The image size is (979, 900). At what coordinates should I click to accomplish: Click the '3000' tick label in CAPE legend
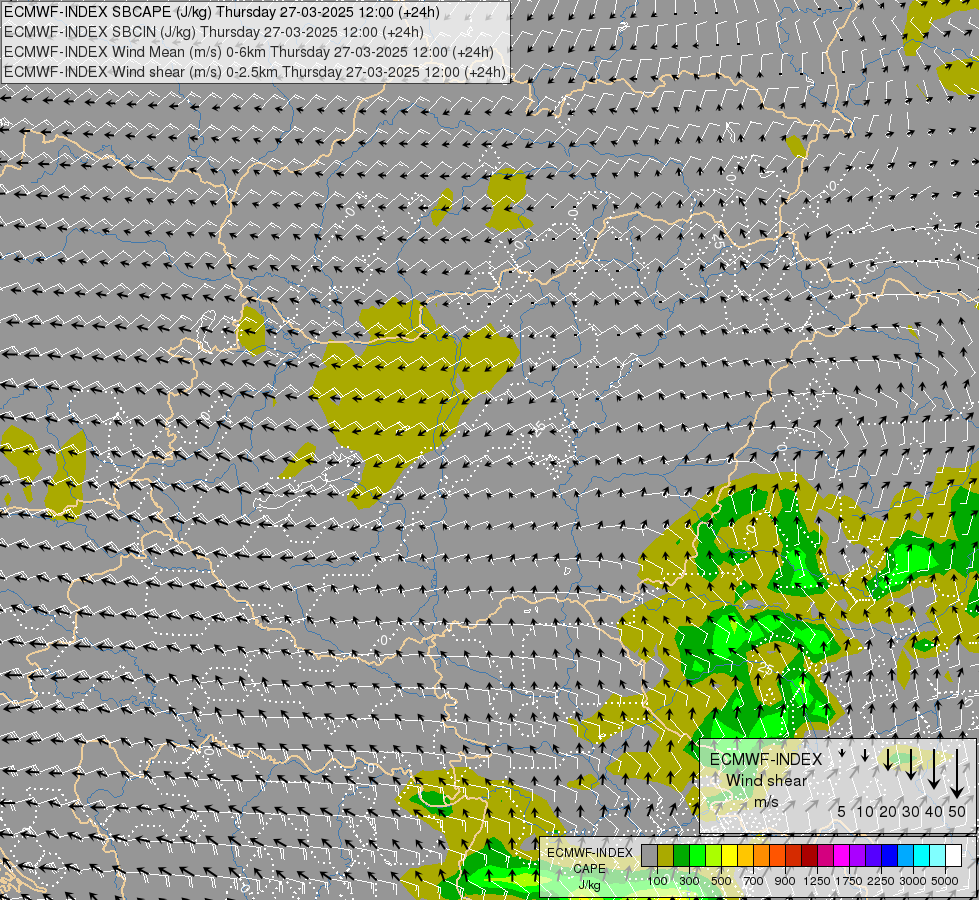pyautogui.click(x=913, y=881)
